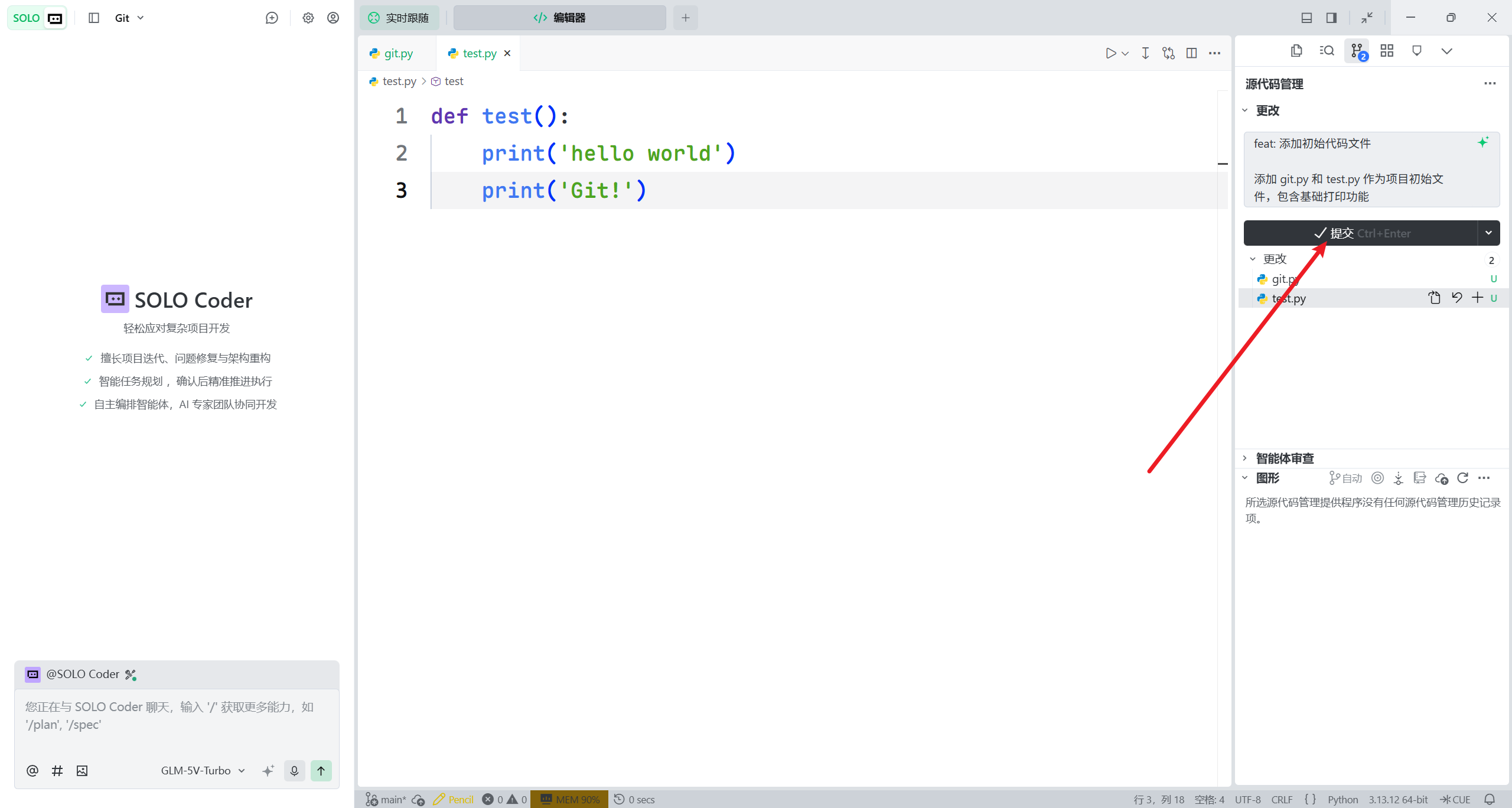Toggle the left sidebar panel

tap(94, 18)
